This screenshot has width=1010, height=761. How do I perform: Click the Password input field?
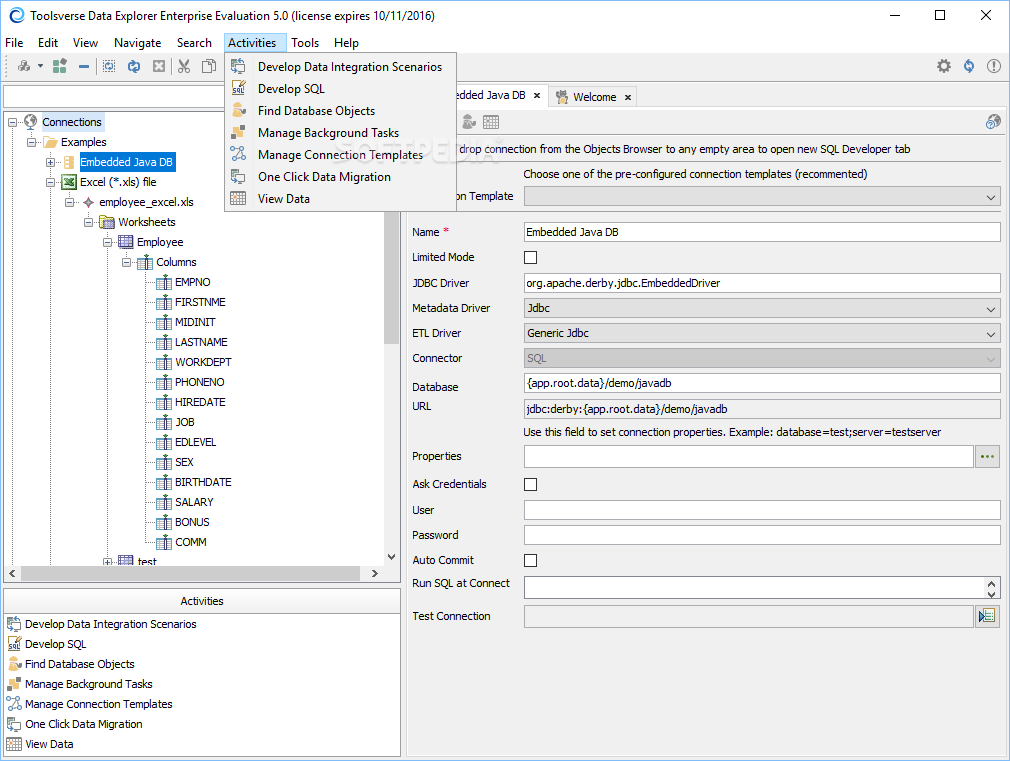click(x=762, y=535)
